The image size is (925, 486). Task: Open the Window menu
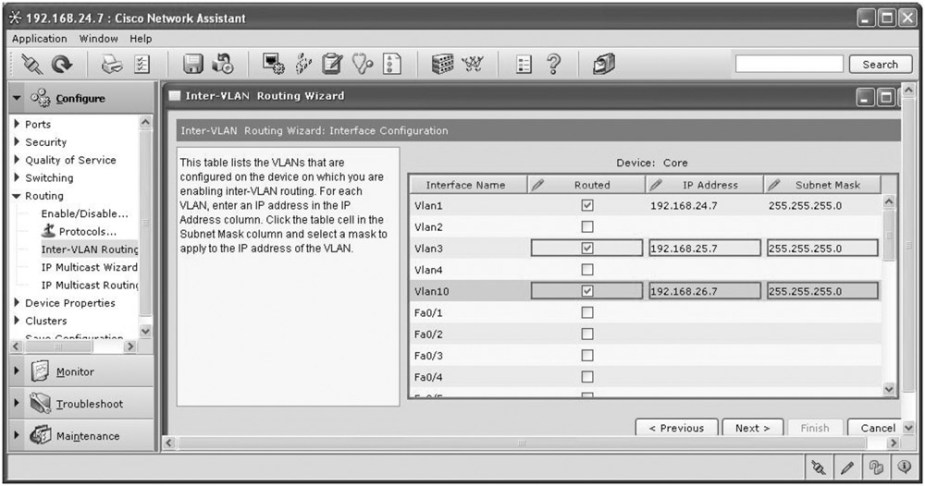click(x=98, y=38)
